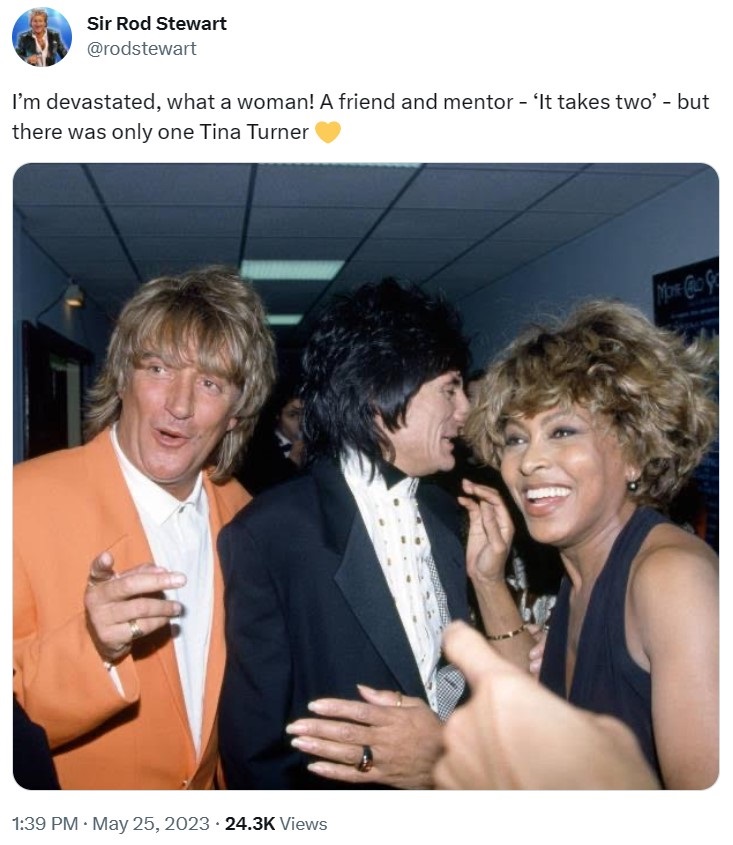Click the Views label beside the count
The width and height of the screenshot is (733, 845).
(303, 823)
